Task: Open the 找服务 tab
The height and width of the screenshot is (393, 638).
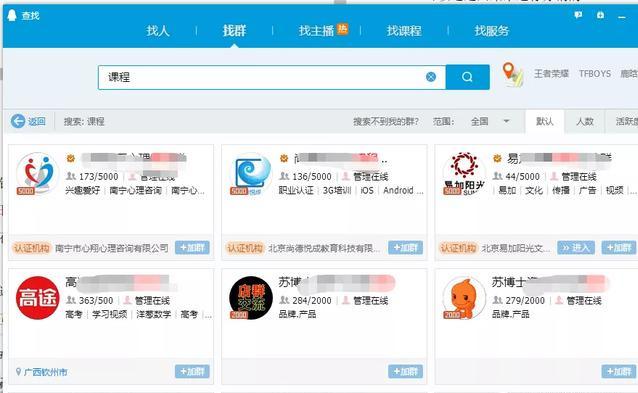Action: [492, 31]
